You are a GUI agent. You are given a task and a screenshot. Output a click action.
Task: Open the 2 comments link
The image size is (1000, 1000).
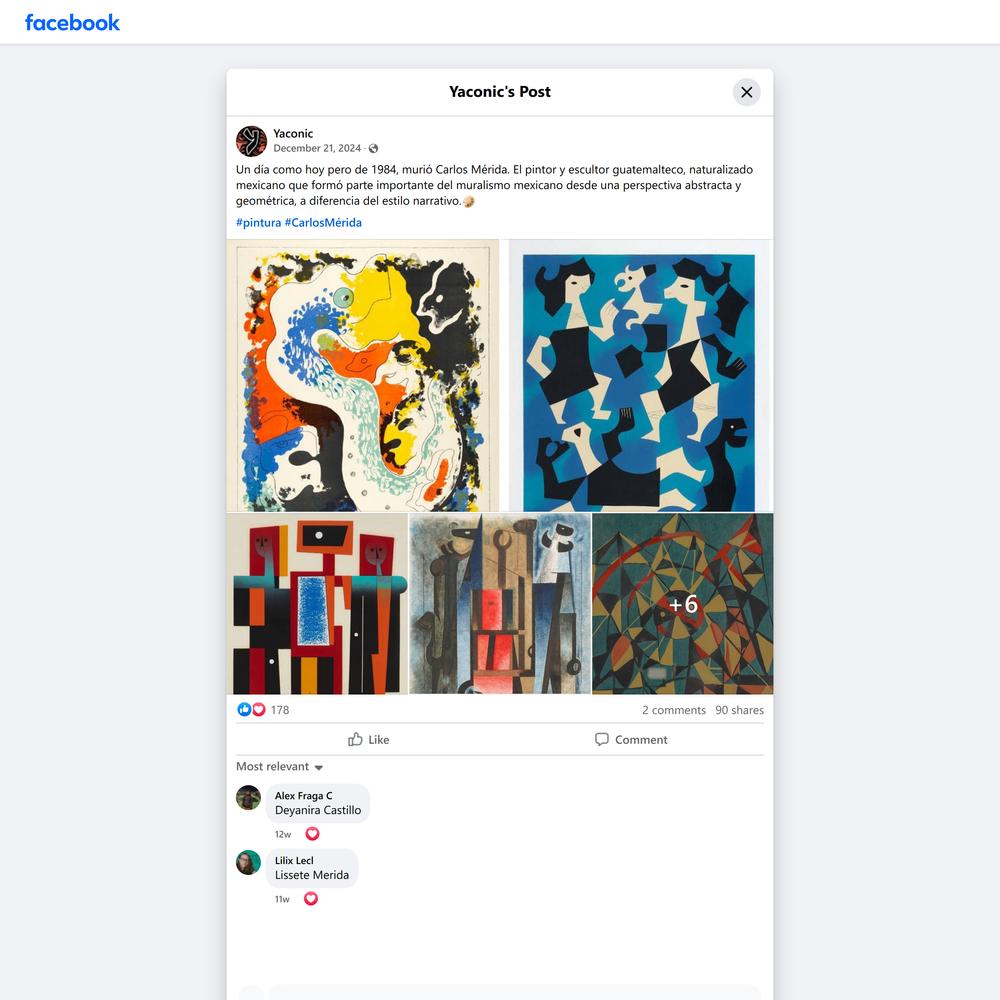tap(673, 710)
